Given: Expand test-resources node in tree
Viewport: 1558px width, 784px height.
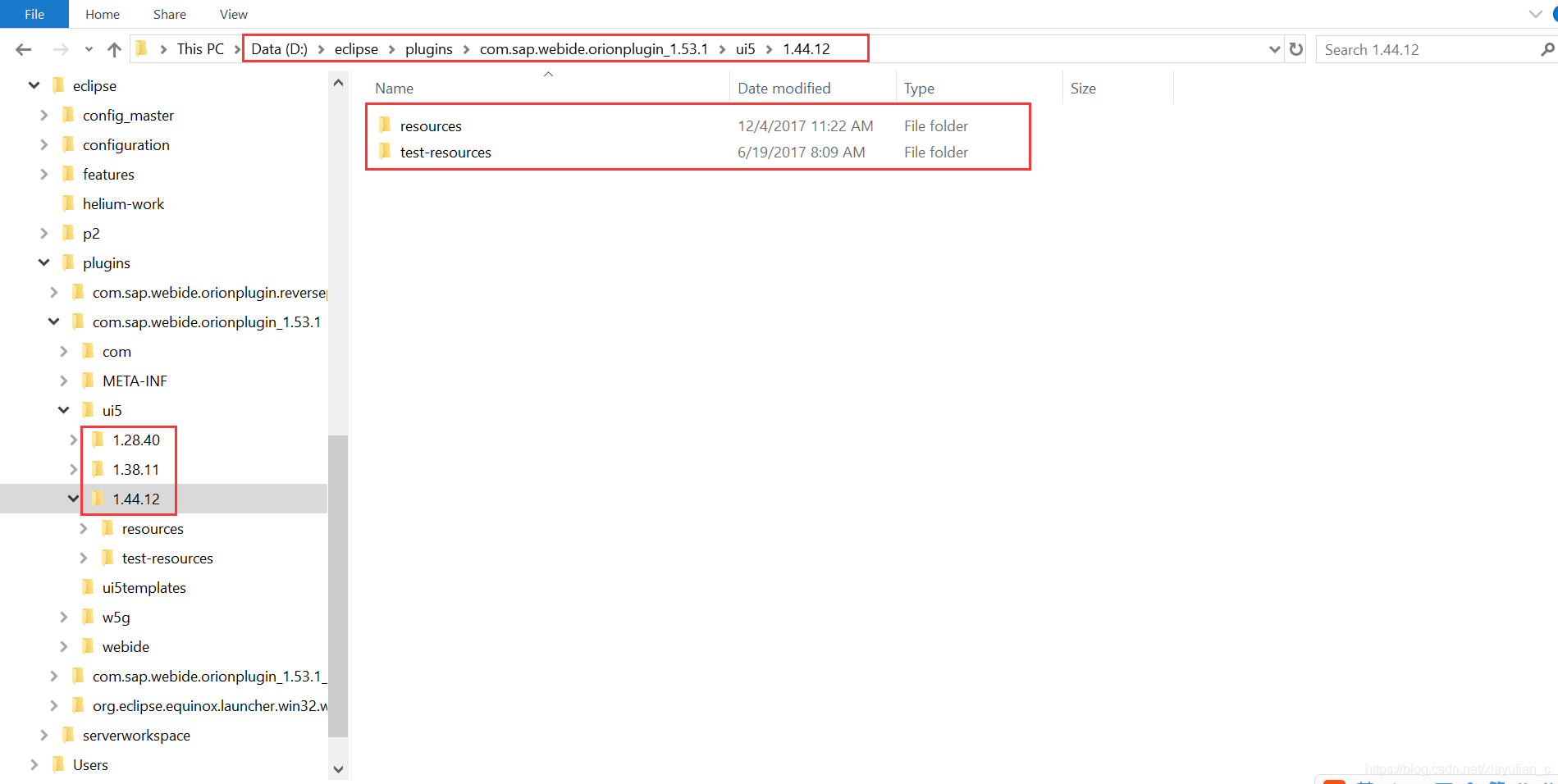Looking at the screenshot, I should (x=84, y=558).
